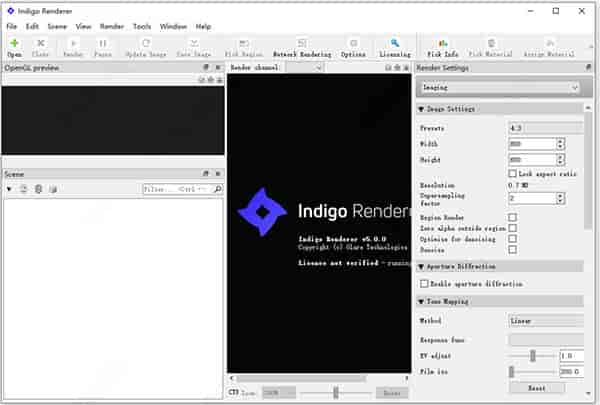Click the Reset button under Tone Mapping
Screen dimensions: 600x405
click(538, 387)
